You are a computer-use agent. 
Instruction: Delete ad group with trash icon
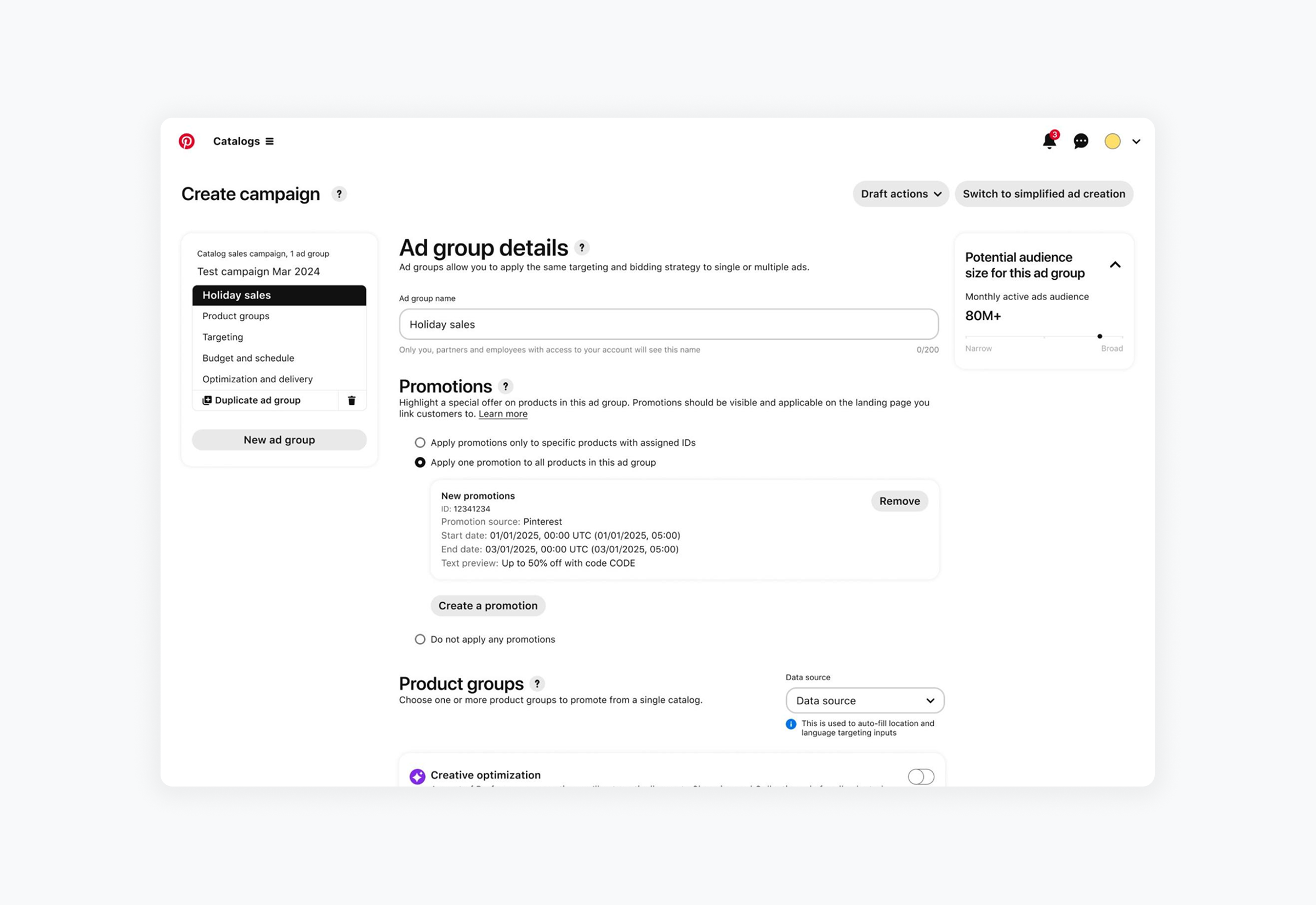point(351,400)
